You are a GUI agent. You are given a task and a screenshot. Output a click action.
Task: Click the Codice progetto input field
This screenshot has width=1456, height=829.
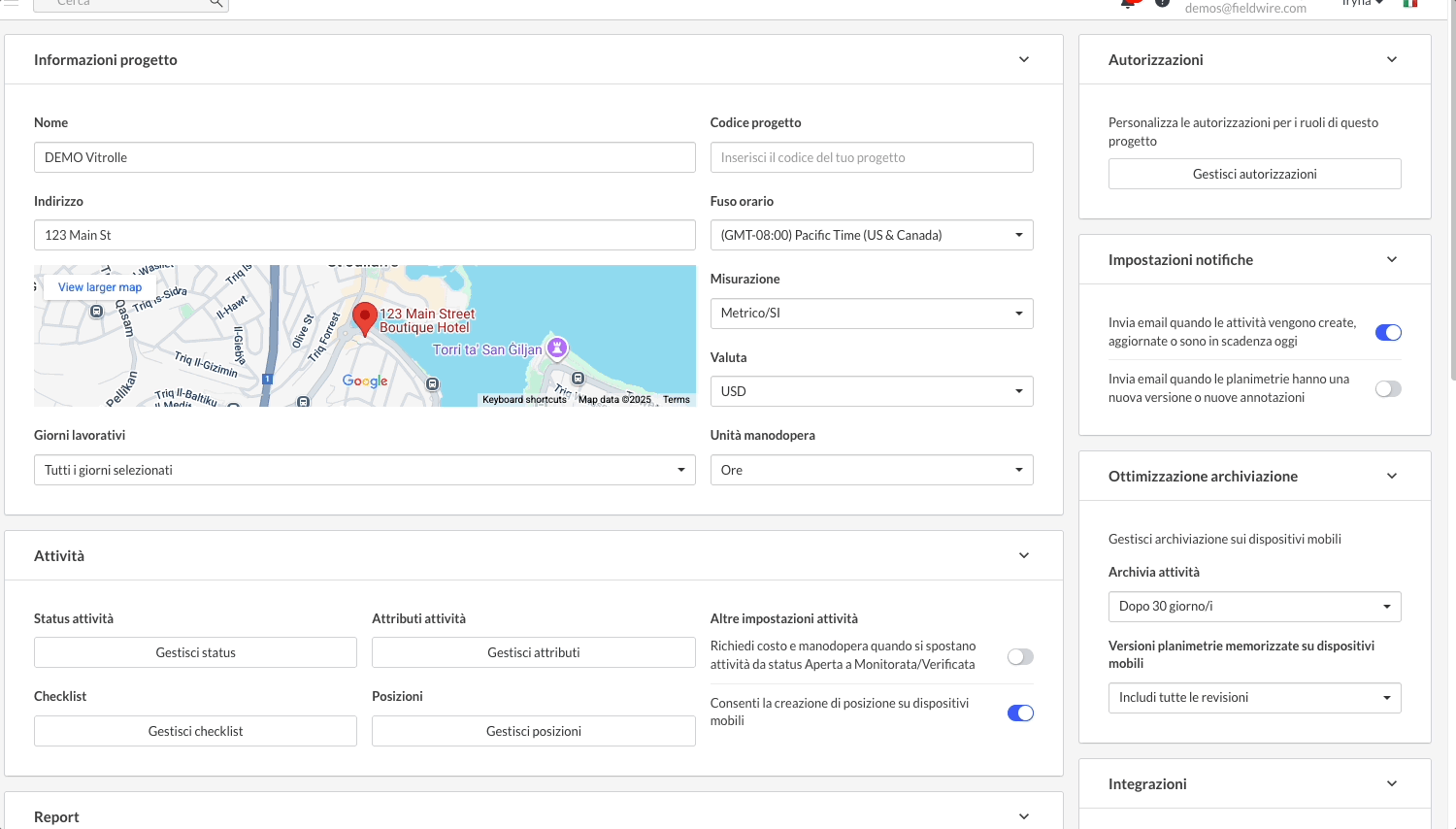[x=871, y=158]
